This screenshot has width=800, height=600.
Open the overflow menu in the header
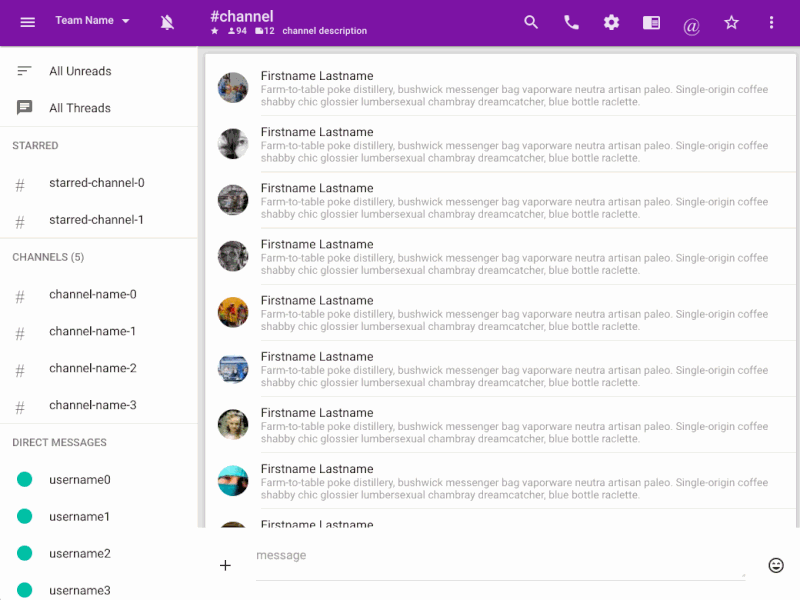[x=771, y=21]
